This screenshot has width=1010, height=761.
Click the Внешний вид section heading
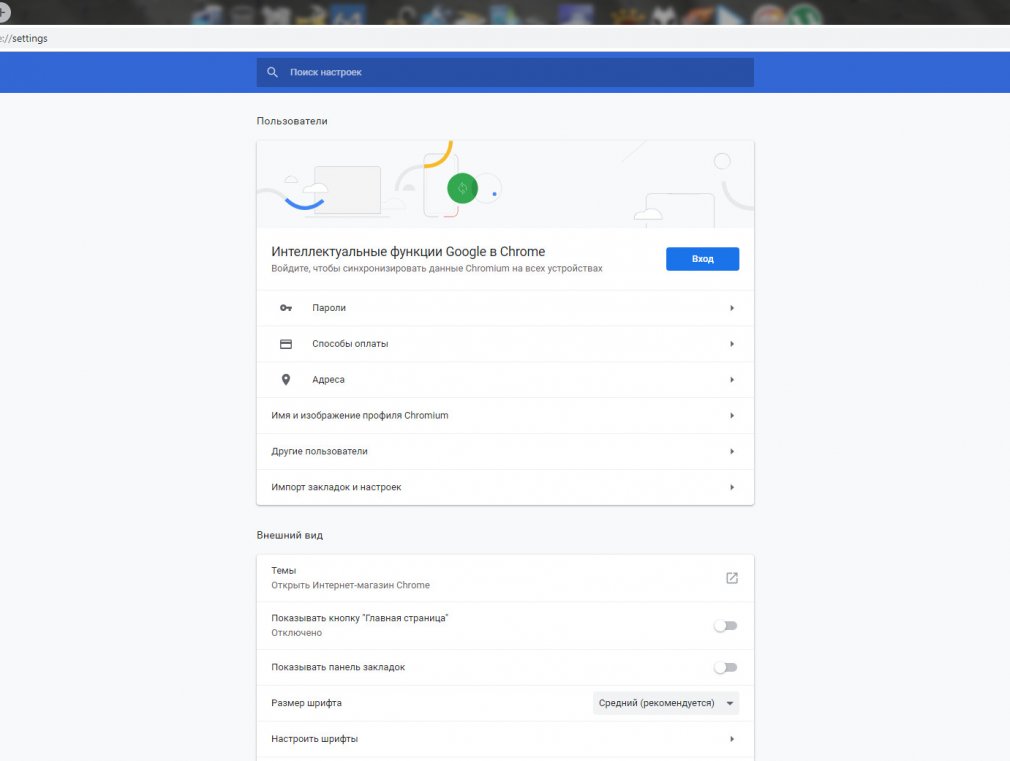pyautogui.click(x=289, y=535)
